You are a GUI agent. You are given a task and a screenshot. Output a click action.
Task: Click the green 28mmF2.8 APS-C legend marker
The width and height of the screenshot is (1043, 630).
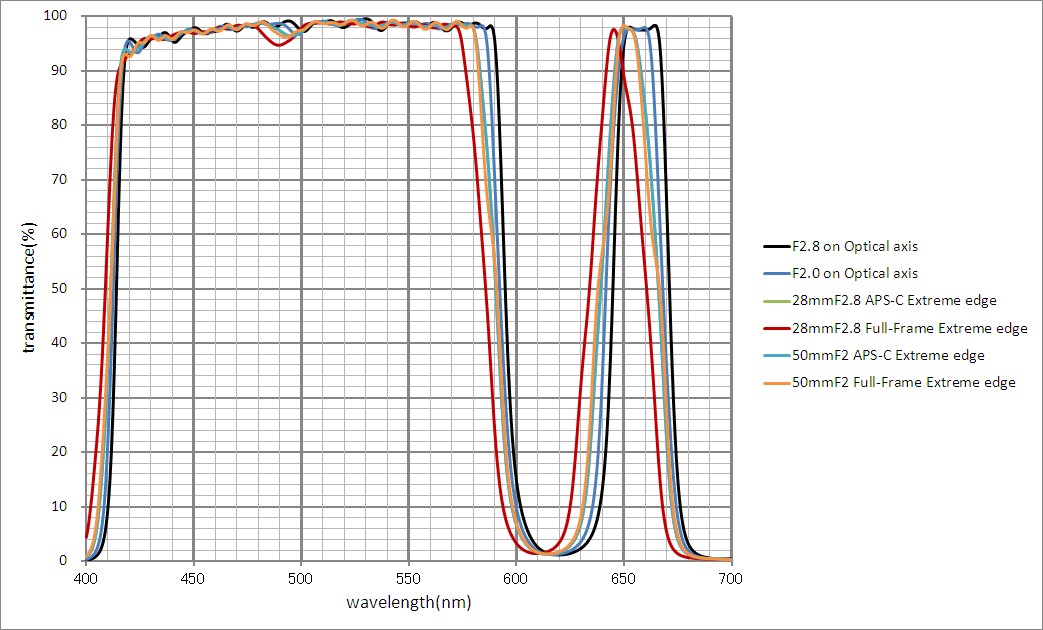776,300
